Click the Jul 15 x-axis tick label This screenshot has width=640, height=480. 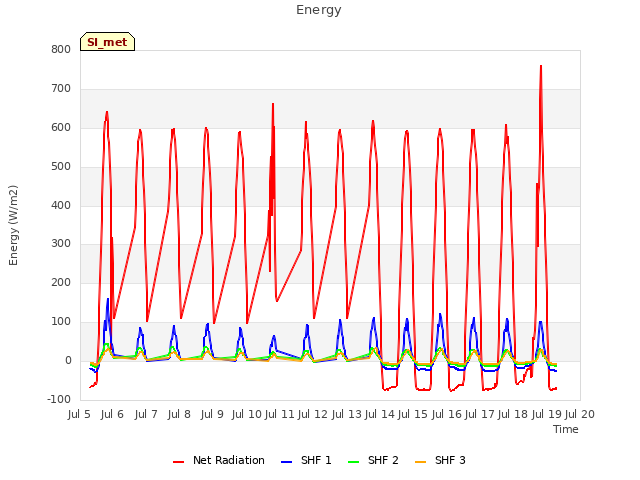(413, 414)
